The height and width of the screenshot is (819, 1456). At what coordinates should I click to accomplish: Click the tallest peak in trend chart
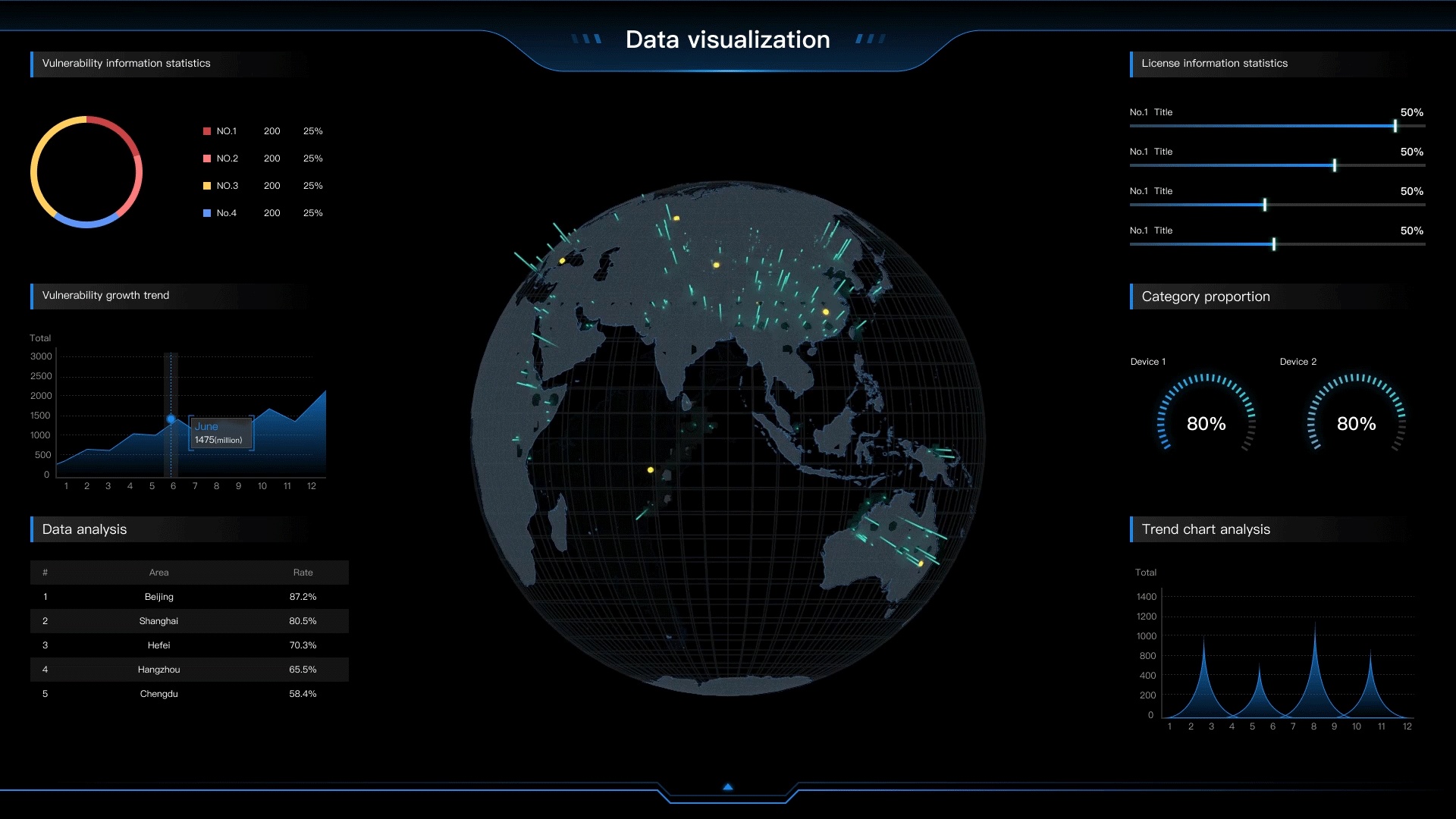pyautogui.click(x=1315, y=637)
